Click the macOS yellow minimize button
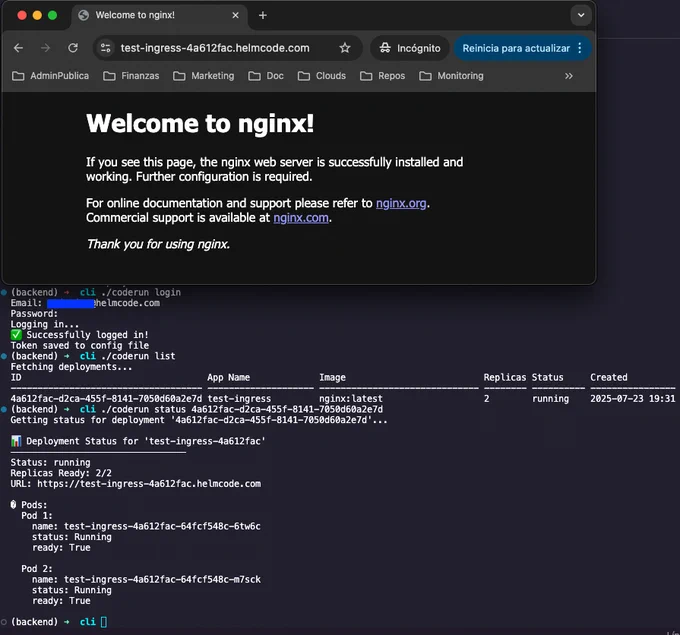The width and height of the screenshot is (680, 635). pos(37,16)
